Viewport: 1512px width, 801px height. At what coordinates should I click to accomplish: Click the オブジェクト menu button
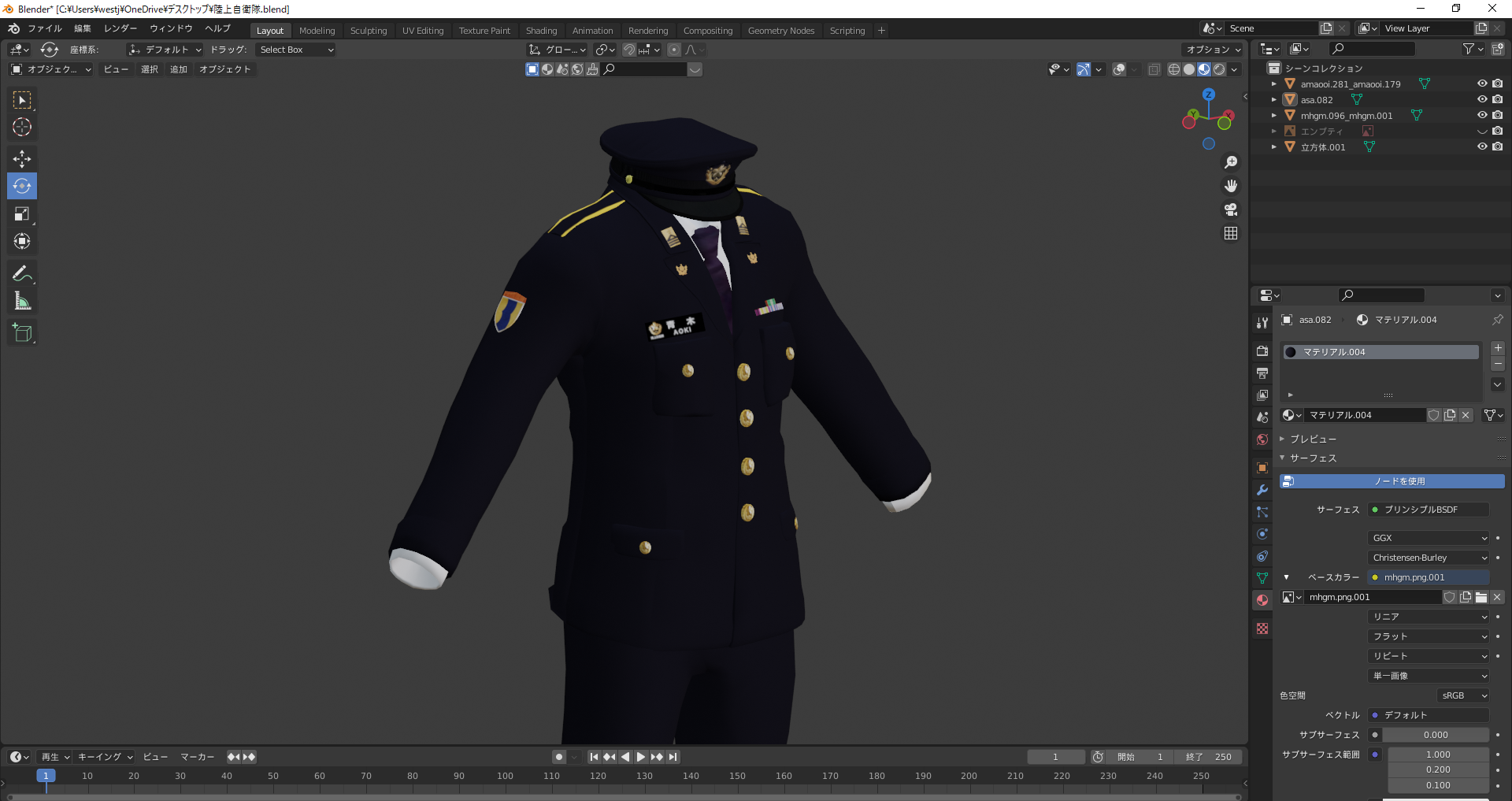(224, 69)
